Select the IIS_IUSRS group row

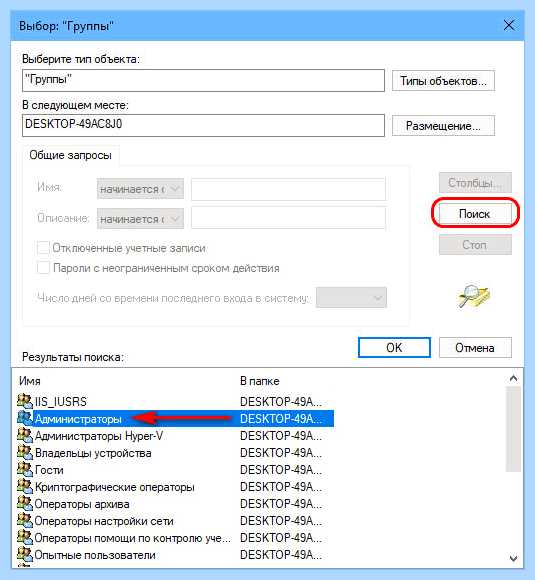point(175,401)
